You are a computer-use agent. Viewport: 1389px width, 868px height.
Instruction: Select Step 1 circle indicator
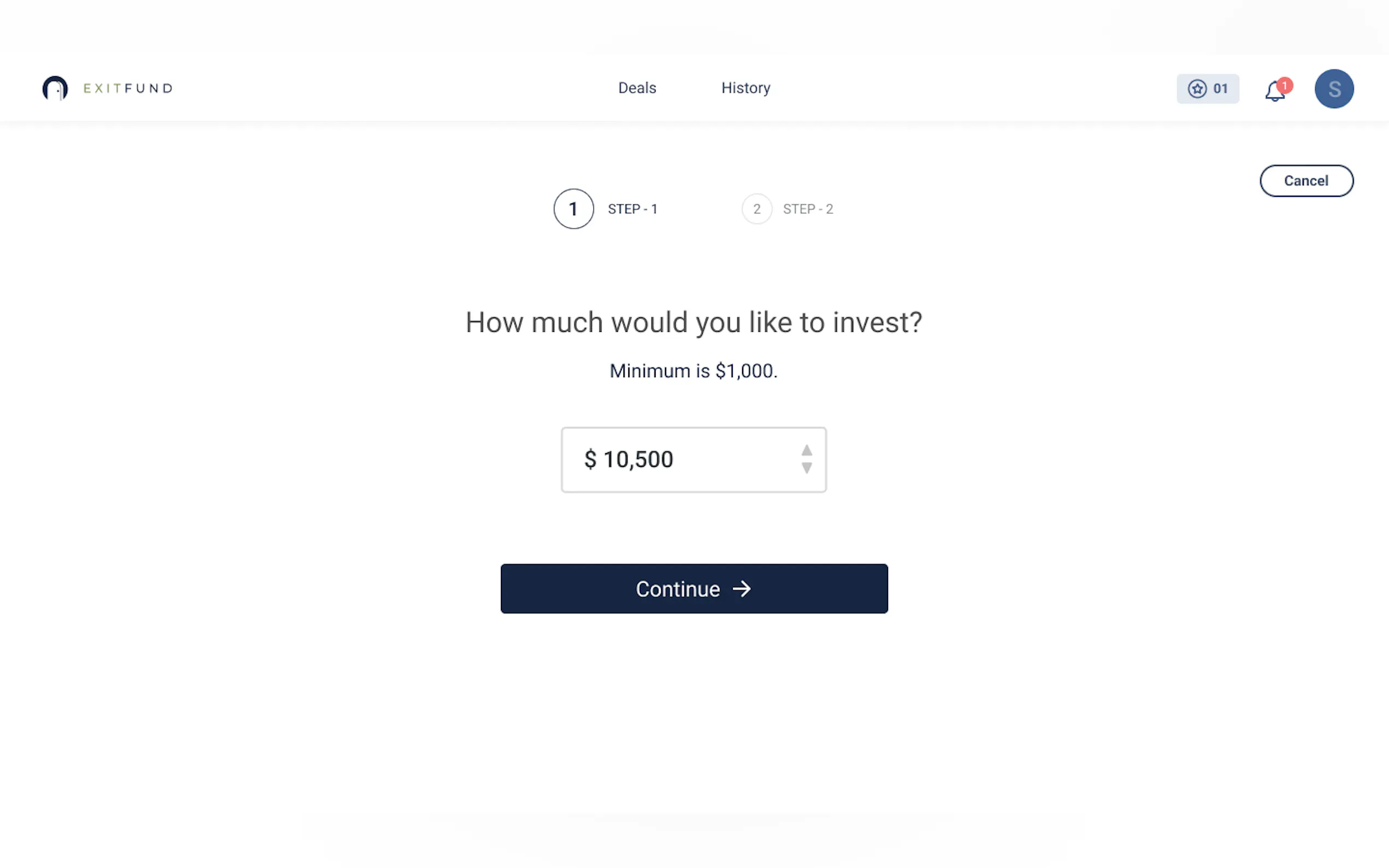[x=573, y=208]
